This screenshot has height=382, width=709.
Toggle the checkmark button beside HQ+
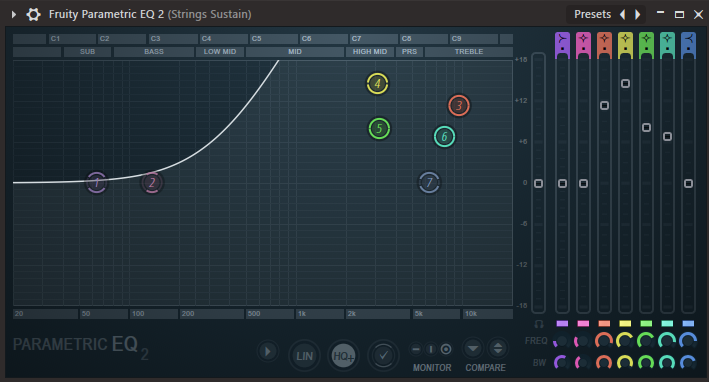point(383,356)
